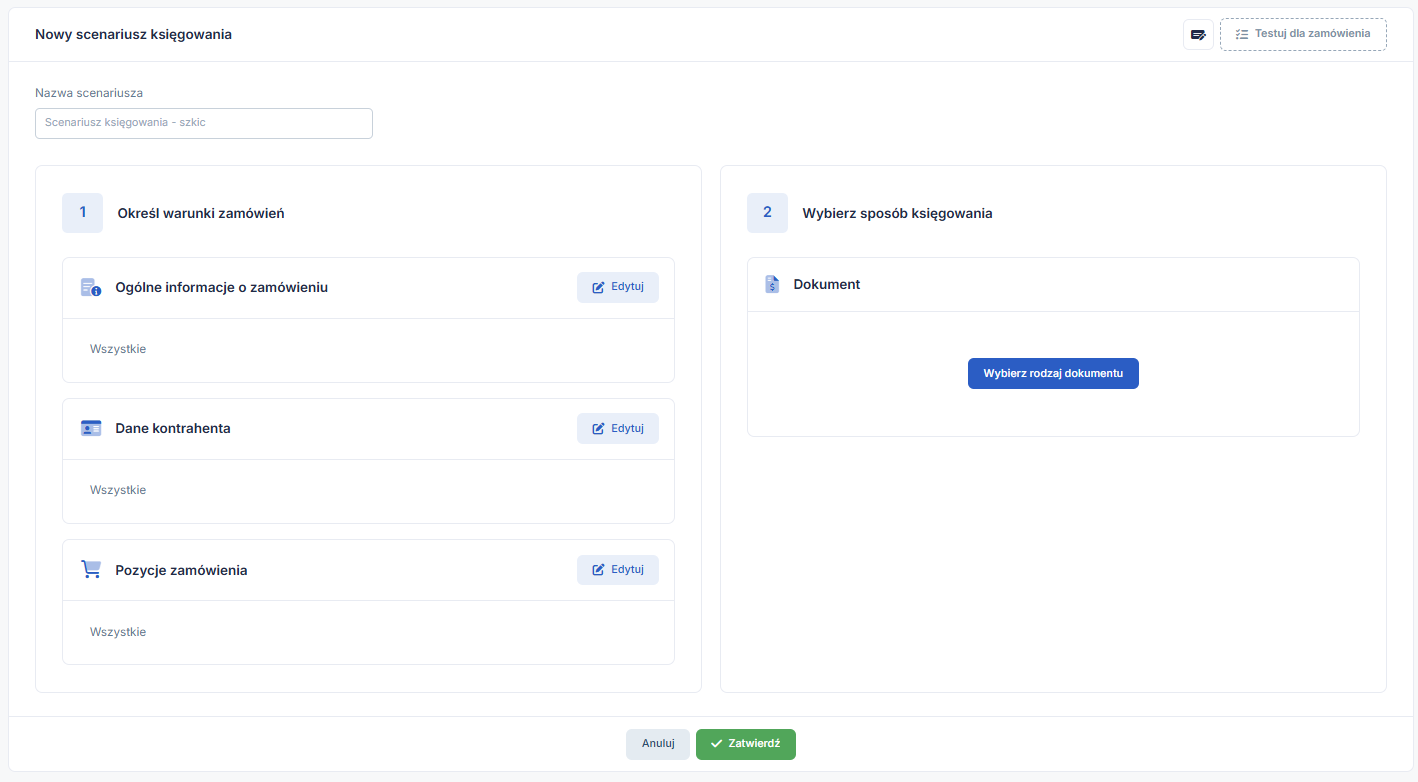Click the step 2 number badge

pos(767,213)
